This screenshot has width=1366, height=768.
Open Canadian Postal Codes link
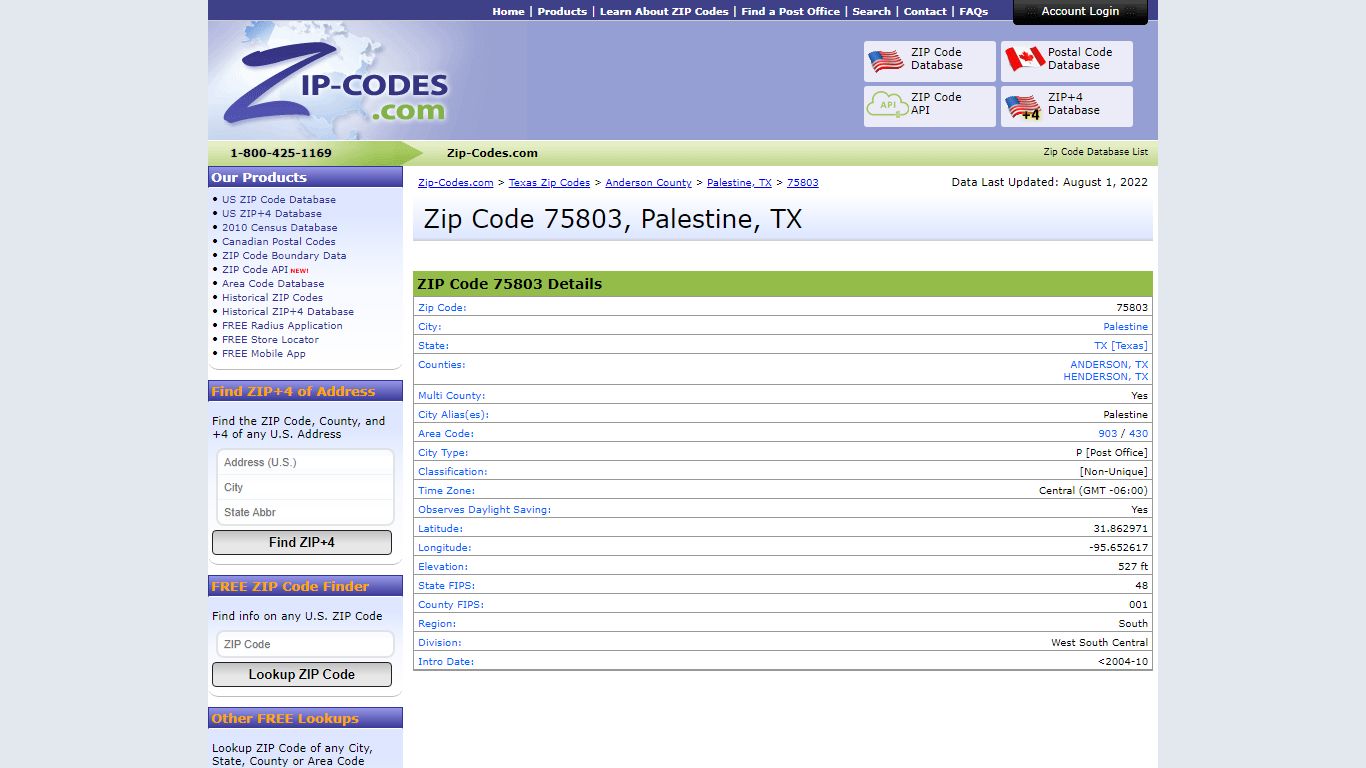click(279, 242)
